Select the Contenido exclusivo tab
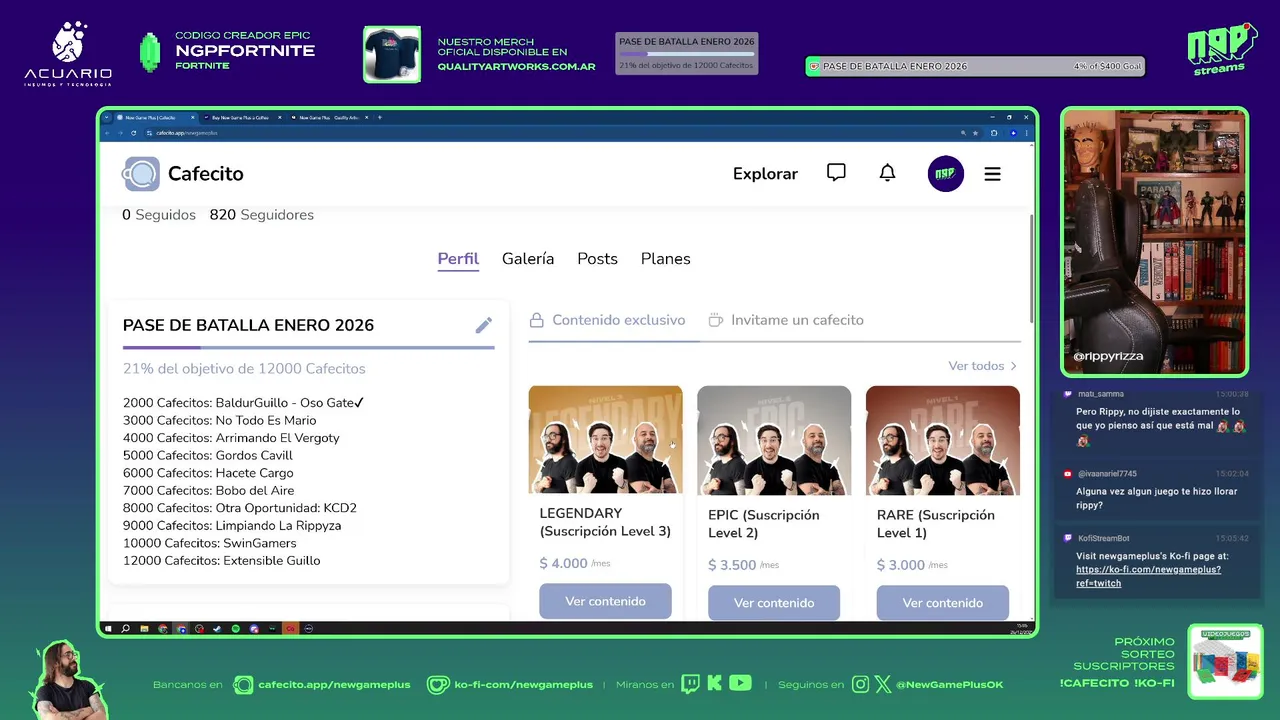 click(x=608, y=320)
